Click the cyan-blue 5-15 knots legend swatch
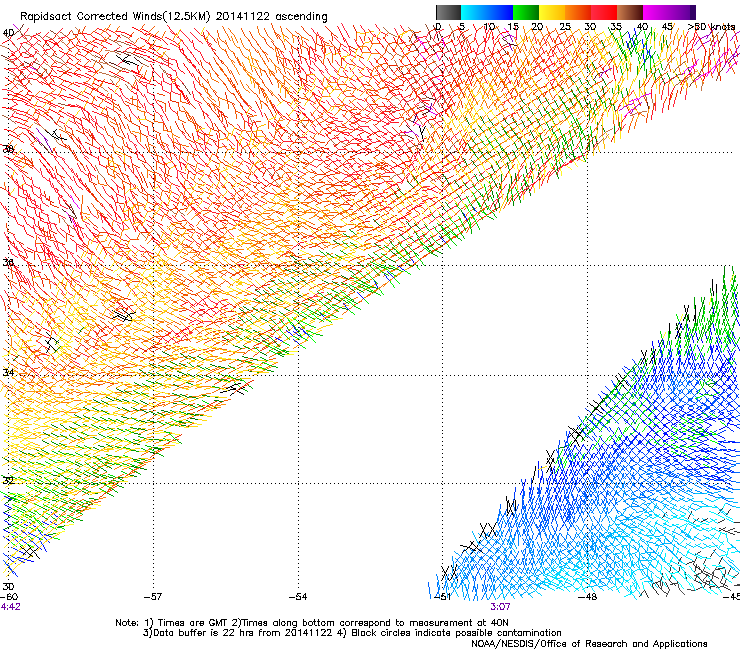 (x=487, y=12)
